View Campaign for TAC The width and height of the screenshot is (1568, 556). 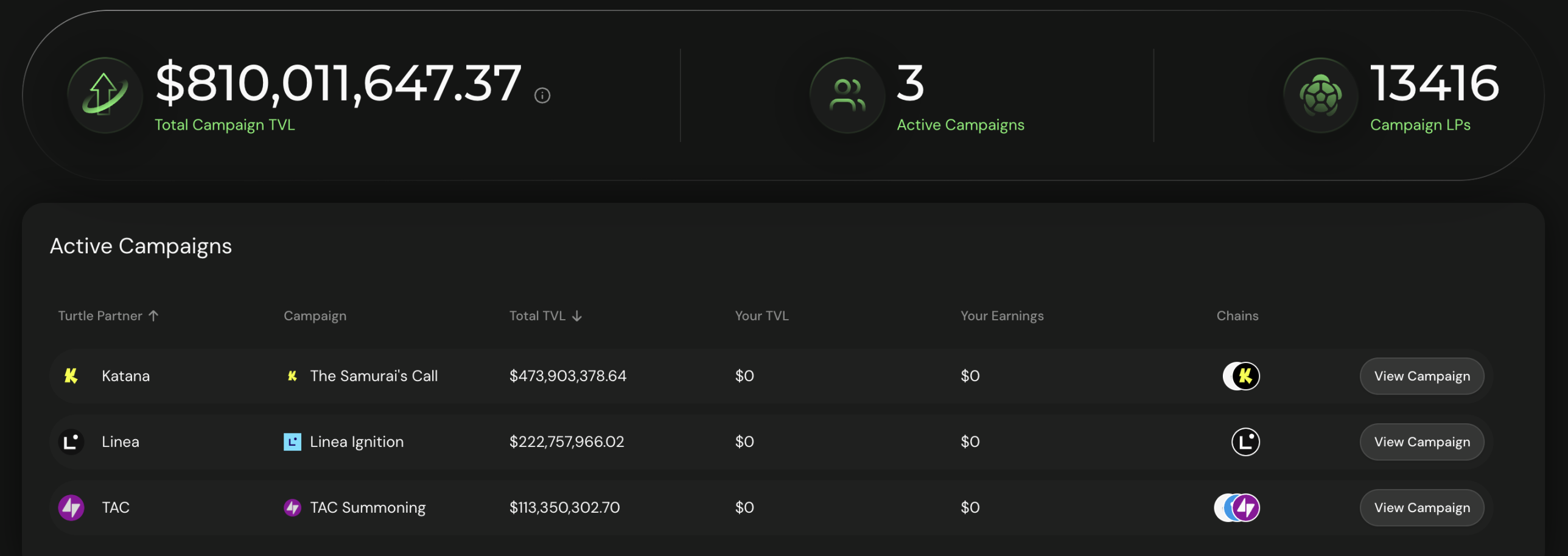(x=1421, y=507)
